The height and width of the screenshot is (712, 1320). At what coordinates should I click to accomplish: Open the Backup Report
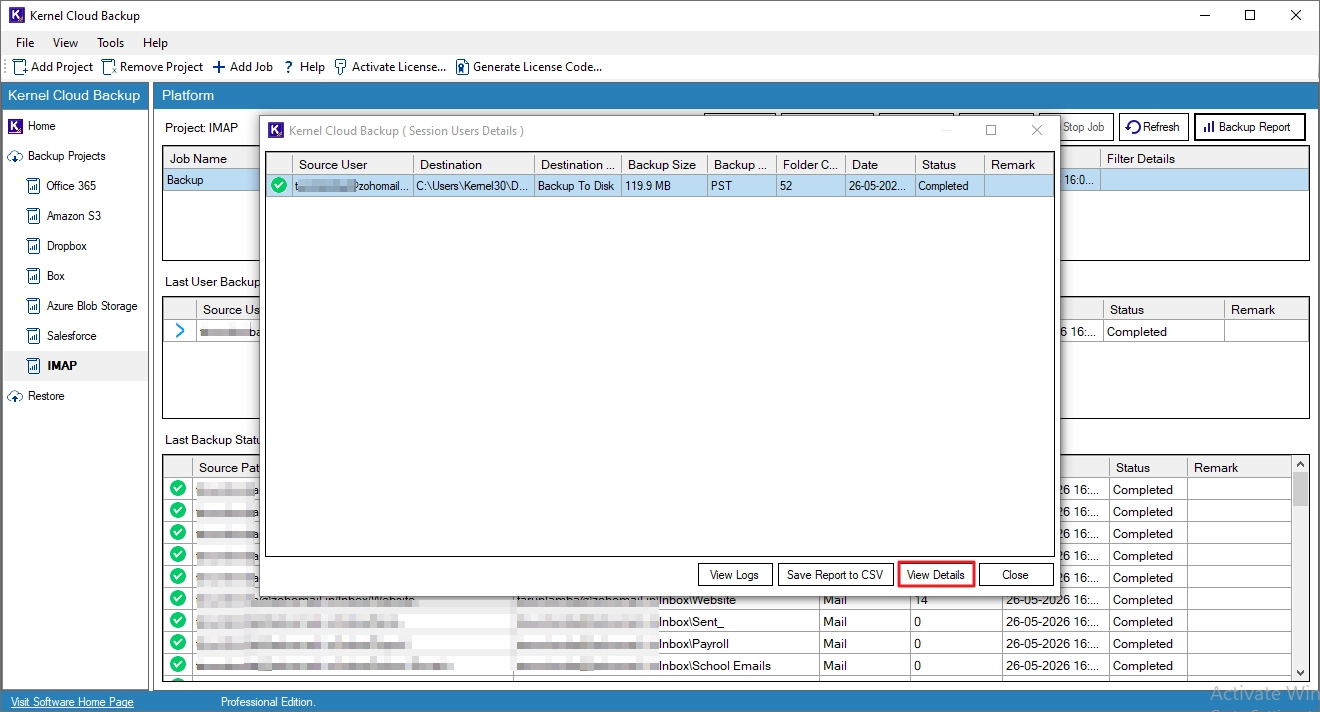(1249, 127)
